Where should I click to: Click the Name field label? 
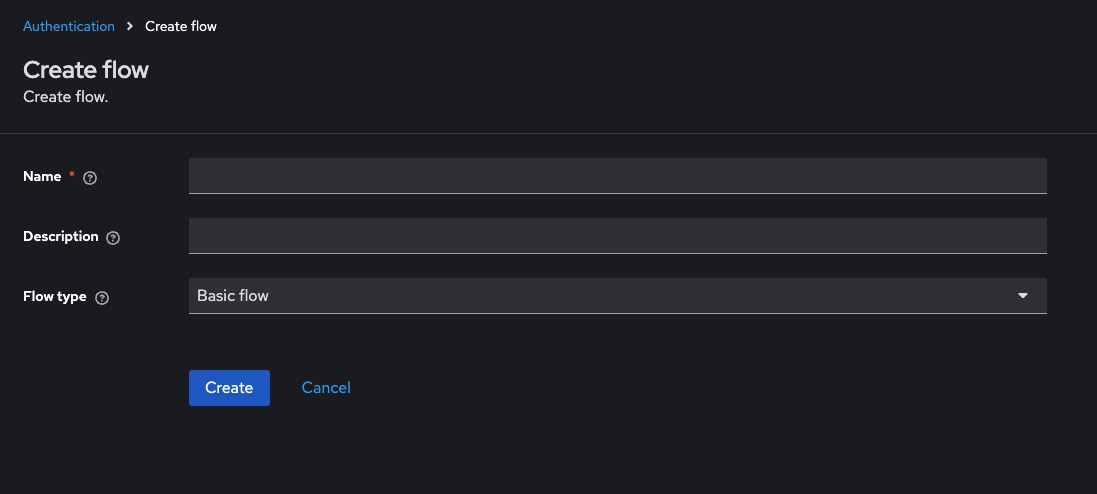point(42,176)
